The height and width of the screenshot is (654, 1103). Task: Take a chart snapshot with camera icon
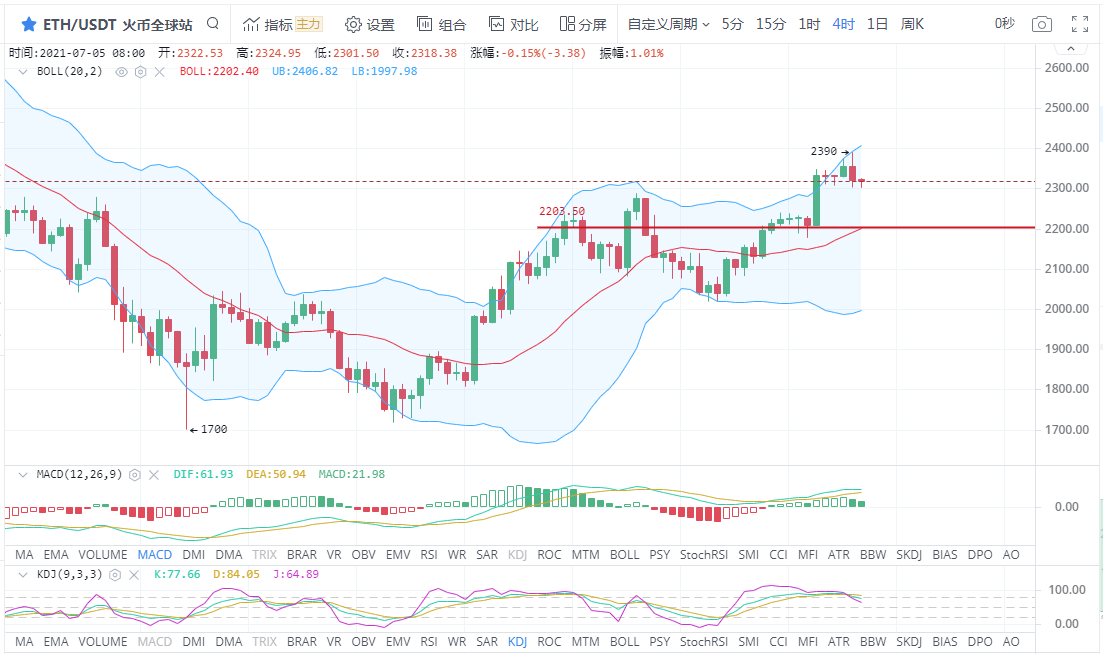coord(1042,25)
